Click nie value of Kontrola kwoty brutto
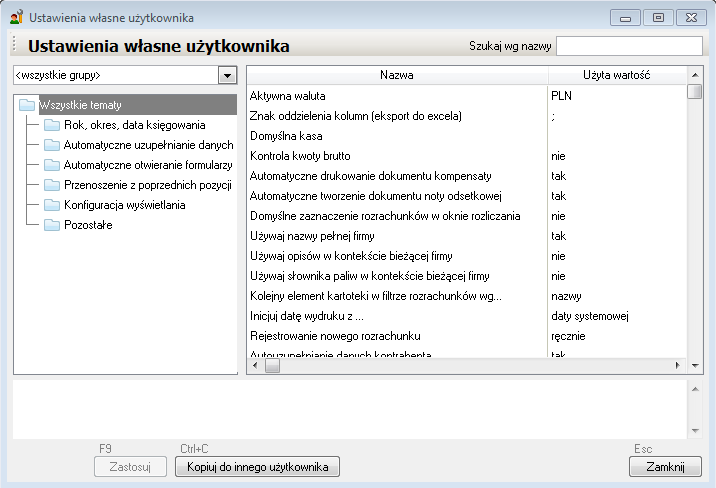This screenshot has height=488, width=716. pyautogui.click(x=558, y=156)
